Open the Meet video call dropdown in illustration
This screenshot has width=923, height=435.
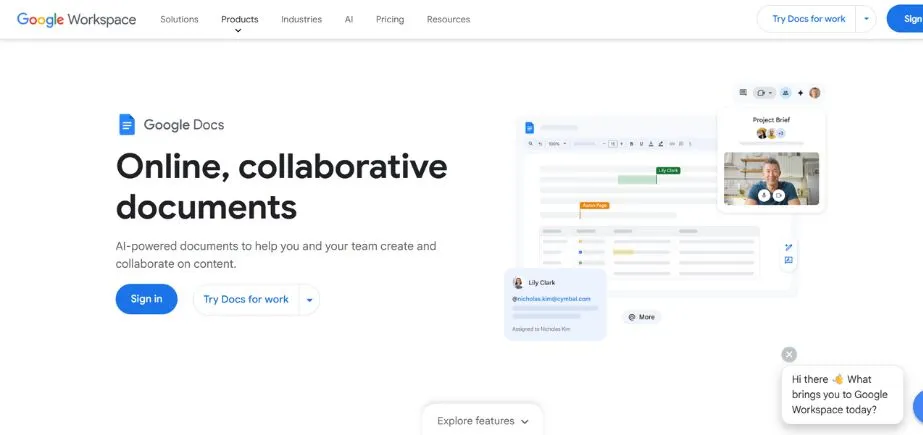click(764, 92)
